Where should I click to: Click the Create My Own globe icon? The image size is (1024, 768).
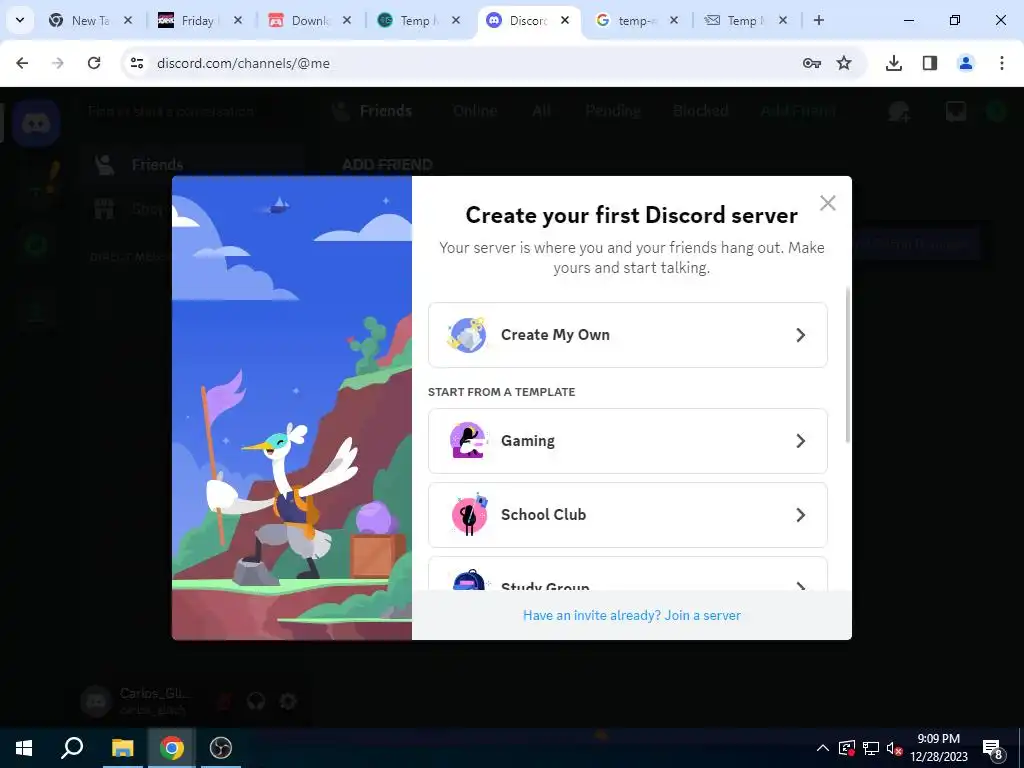467,335
